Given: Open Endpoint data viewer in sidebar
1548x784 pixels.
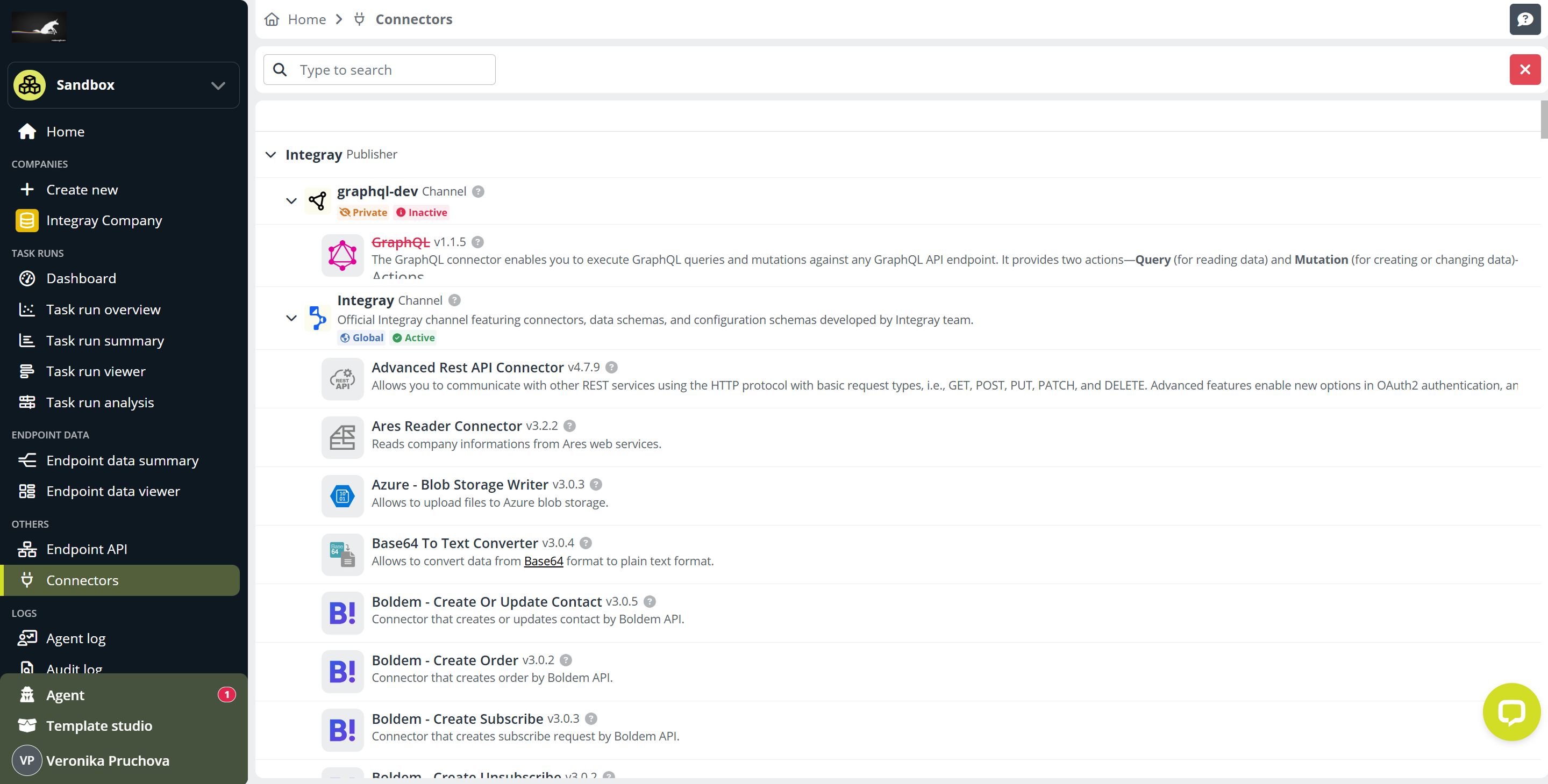Looking at the screenshot, I should [x=112, y=492].
